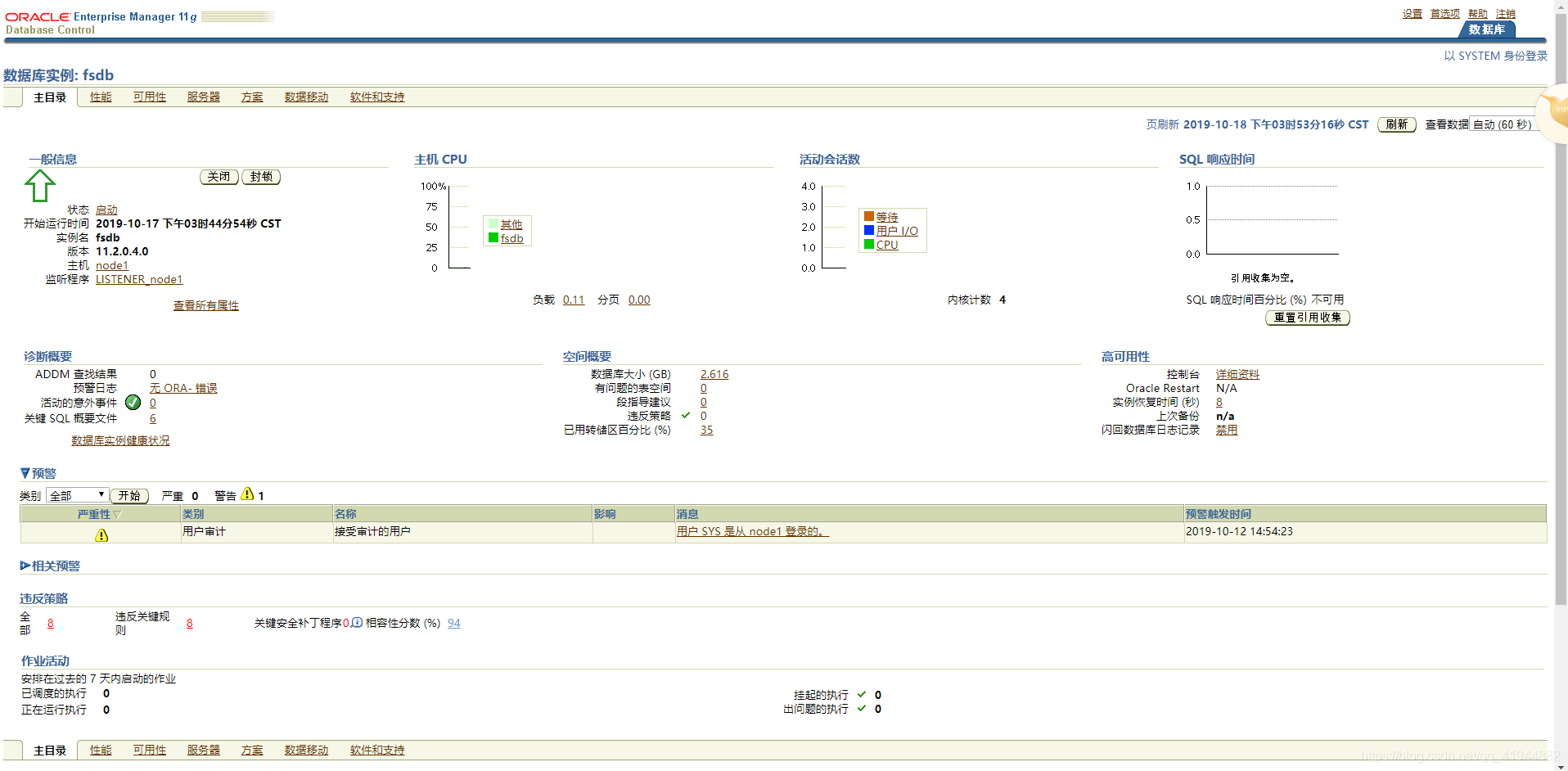
Task: Click the green check beside 挂起的执行
Action: pyautogui.click(x=861, y=694)
